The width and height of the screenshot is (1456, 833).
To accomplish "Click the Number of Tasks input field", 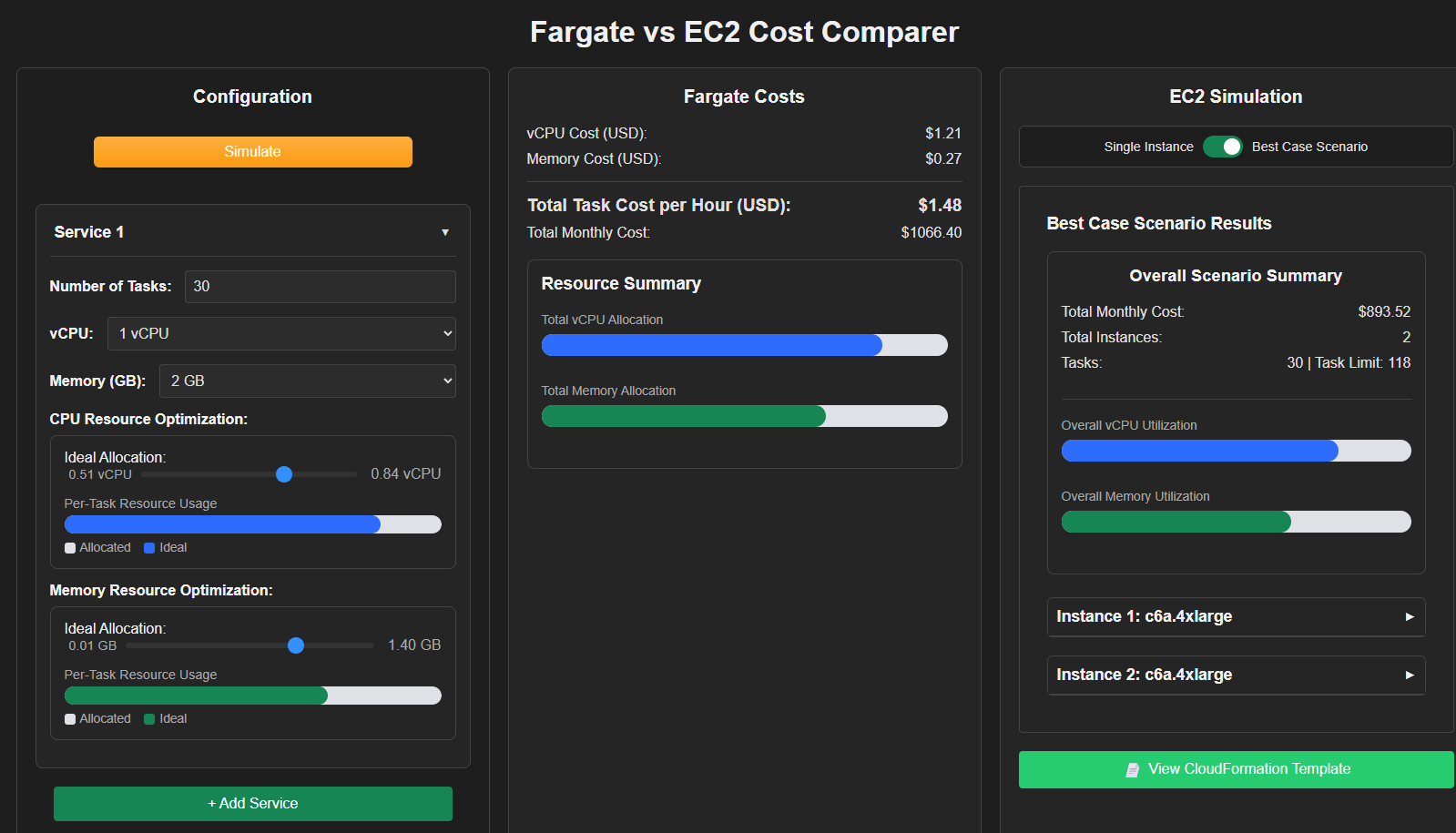I will (320, 287).
